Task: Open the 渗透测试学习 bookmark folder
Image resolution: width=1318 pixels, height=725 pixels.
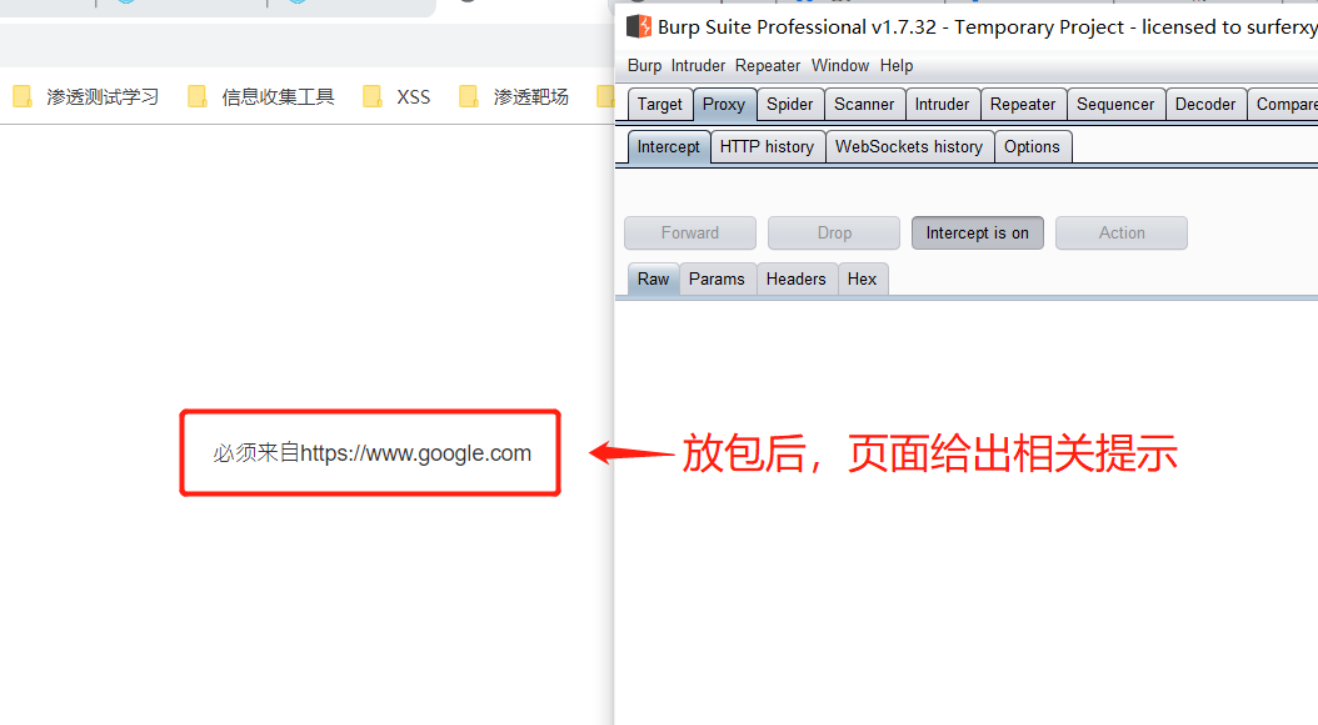Action: 86,97
